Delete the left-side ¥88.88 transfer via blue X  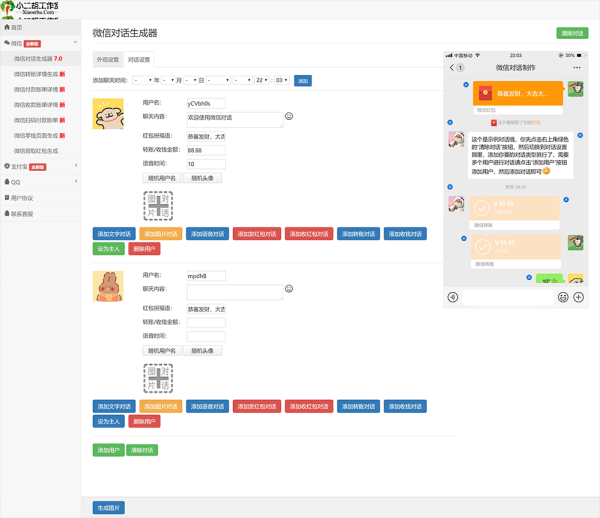click(x=566, y=200)
